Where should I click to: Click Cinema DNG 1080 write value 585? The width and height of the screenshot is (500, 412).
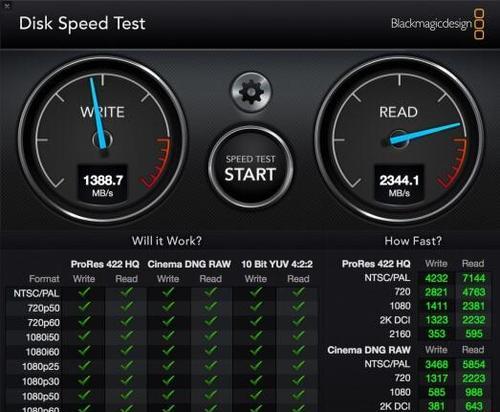[436, 392]
